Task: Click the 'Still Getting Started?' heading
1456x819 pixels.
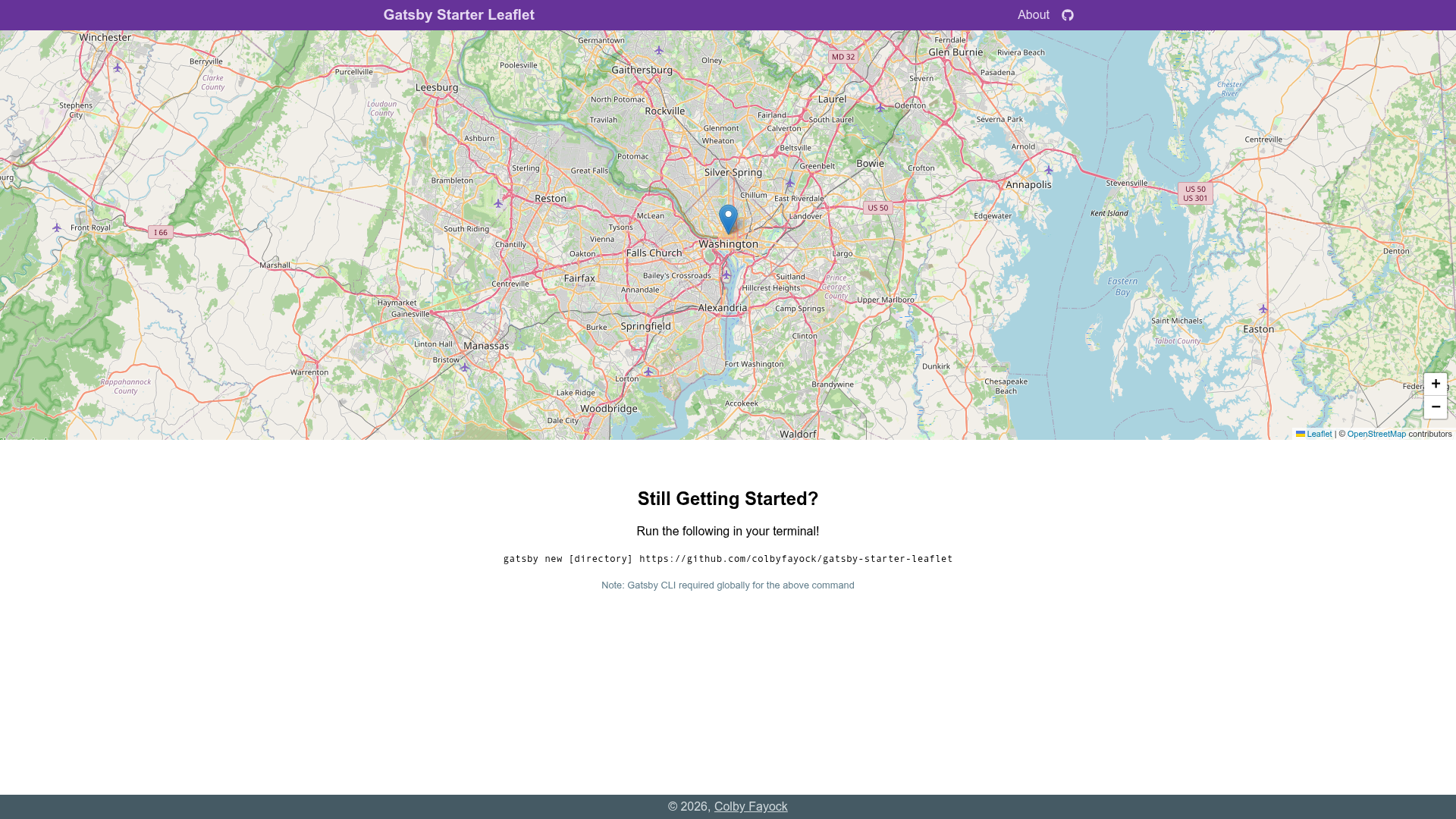Action: [x=728, y=499]
